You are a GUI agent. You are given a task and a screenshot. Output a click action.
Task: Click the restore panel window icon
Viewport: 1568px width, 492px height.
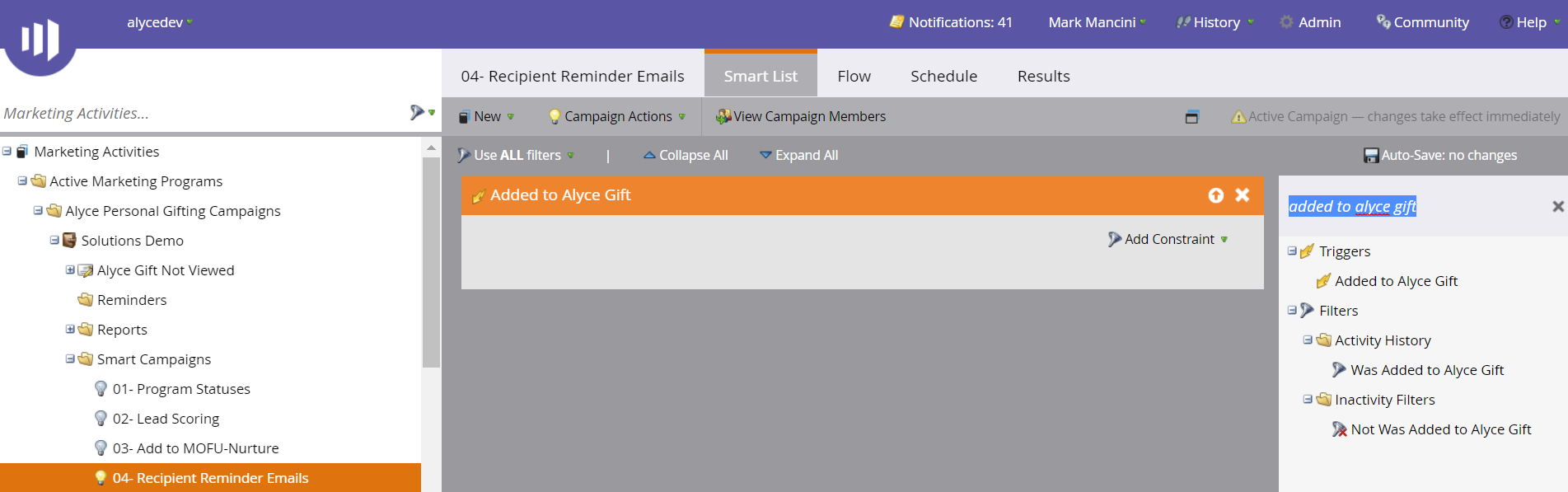[x=1191, y=117]
